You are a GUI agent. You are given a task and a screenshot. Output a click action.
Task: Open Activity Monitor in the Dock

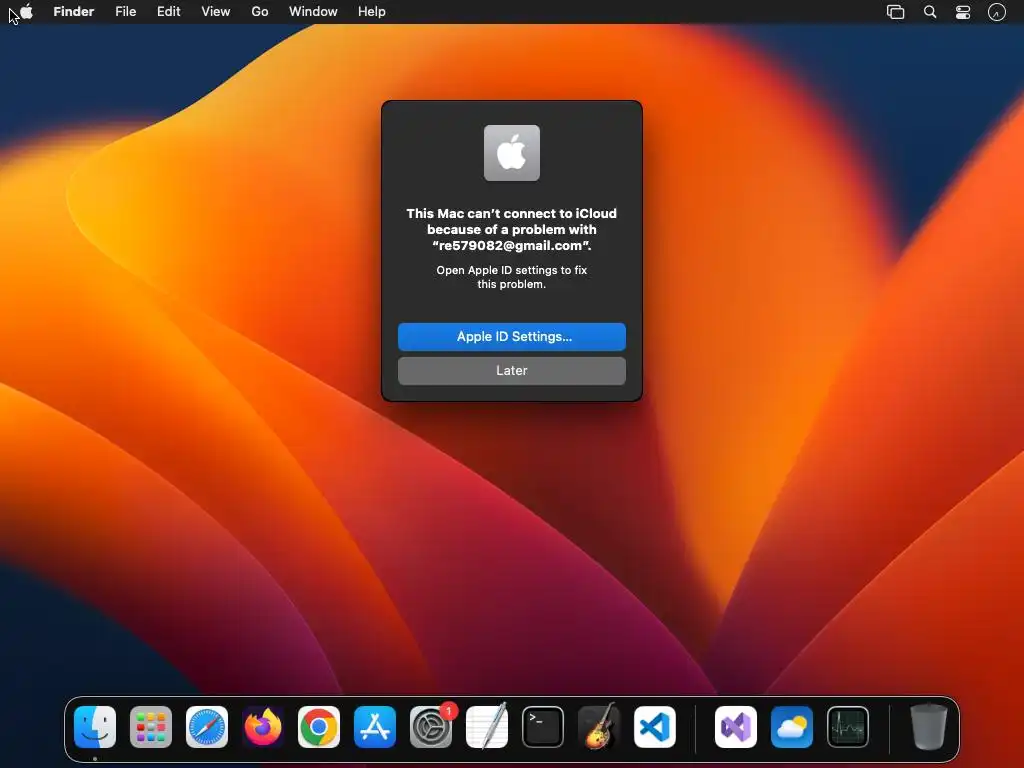(848, 727)
